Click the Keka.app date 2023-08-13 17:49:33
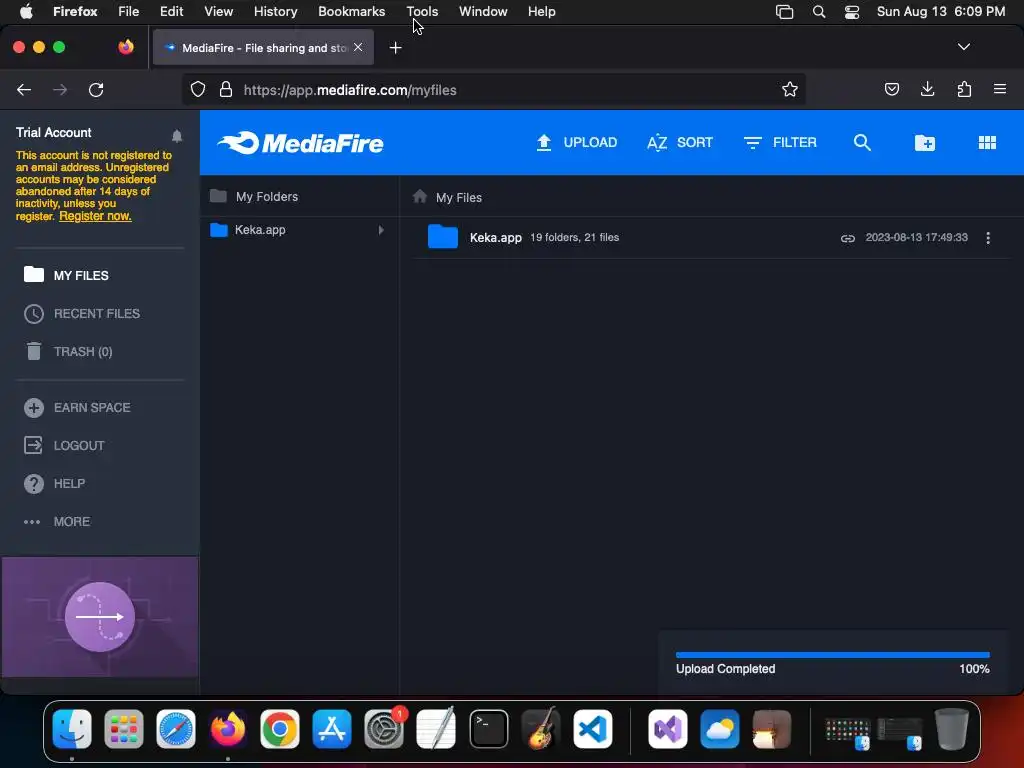This screenshot has height=768, width=1024. [916, 238]
